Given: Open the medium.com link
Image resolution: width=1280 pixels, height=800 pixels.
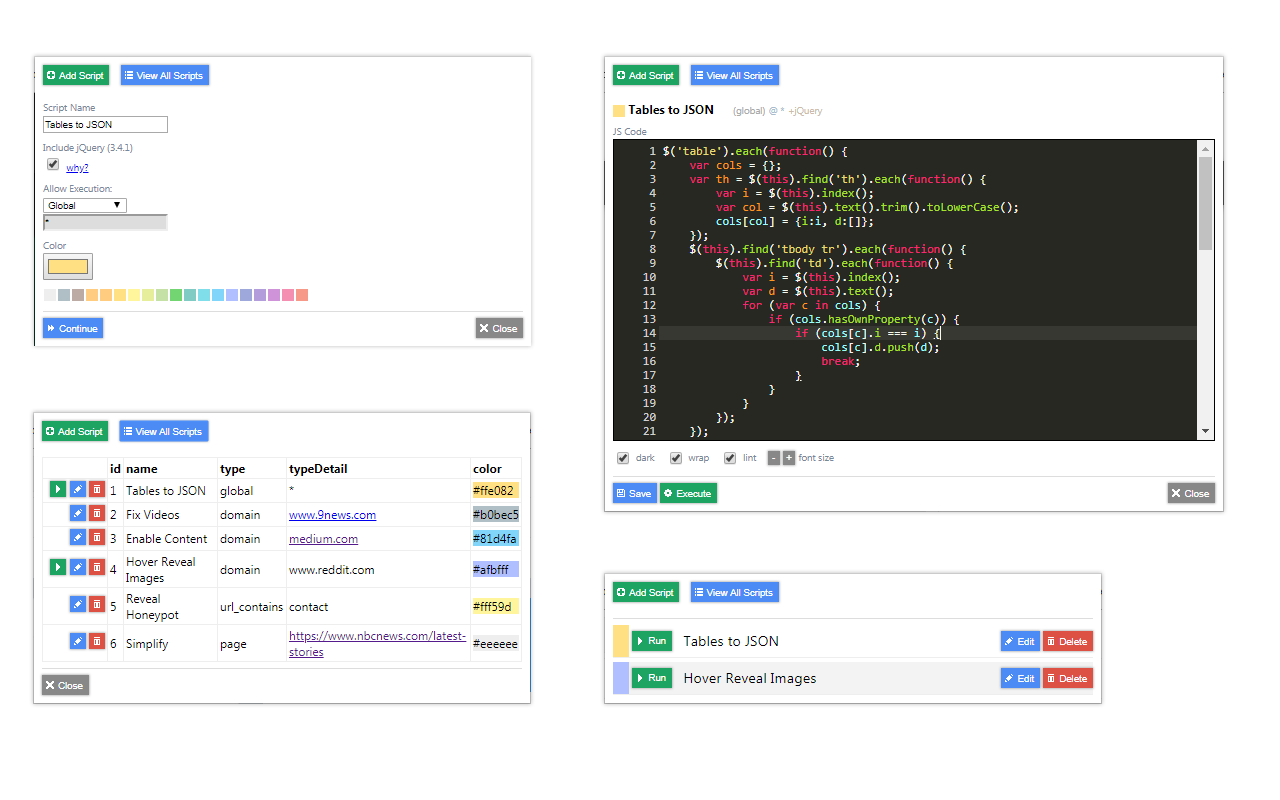Looking at the screenshot, I should [323, 539].
